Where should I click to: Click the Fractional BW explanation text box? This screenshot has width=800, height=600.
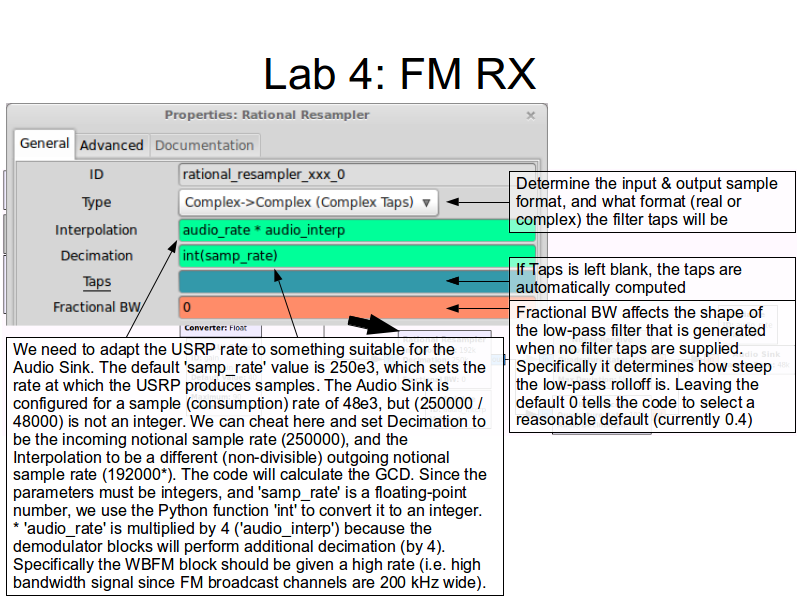(653, 366)
